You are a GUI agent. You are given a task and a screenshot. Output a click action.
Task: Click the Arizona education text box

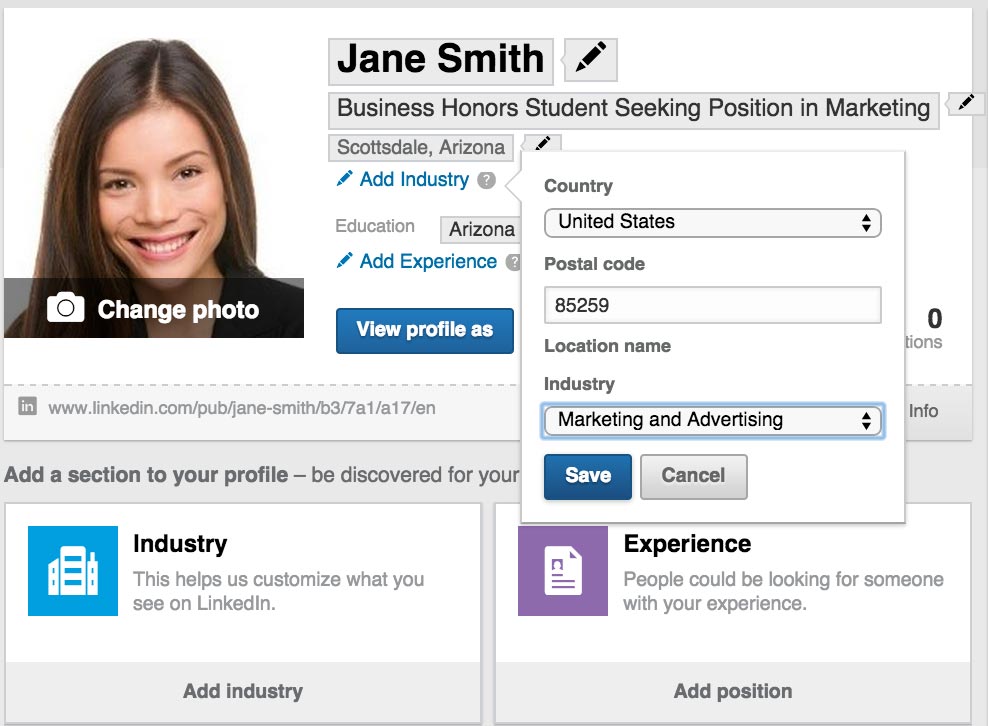click(x=481, y=228)
